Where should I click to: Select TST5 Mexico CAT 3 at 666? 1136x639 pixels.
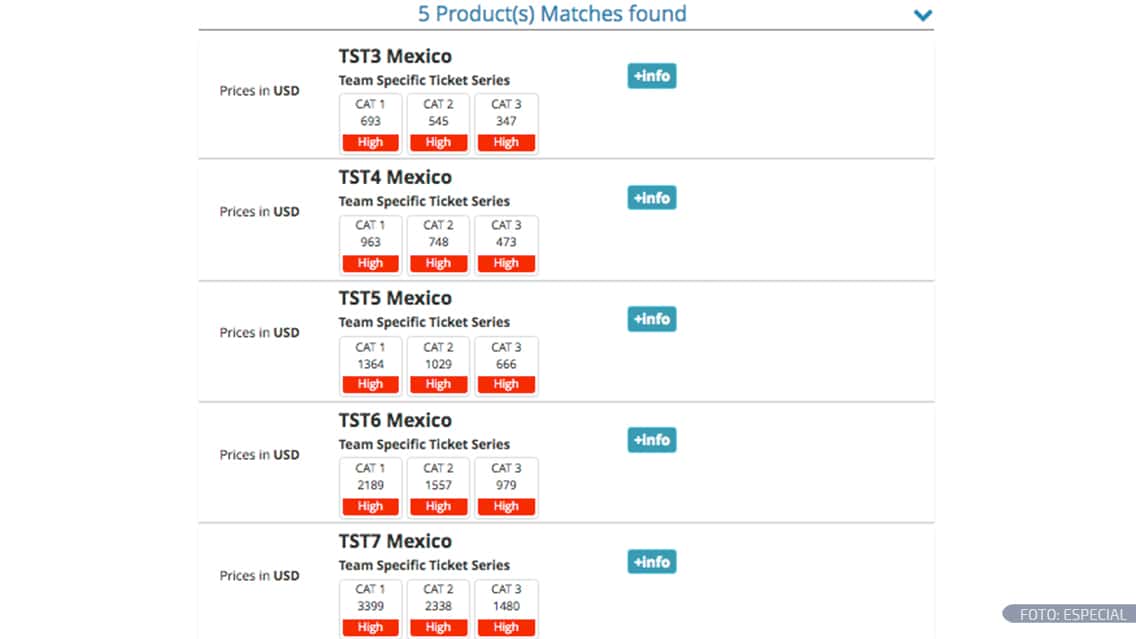[x=506, y=366]
